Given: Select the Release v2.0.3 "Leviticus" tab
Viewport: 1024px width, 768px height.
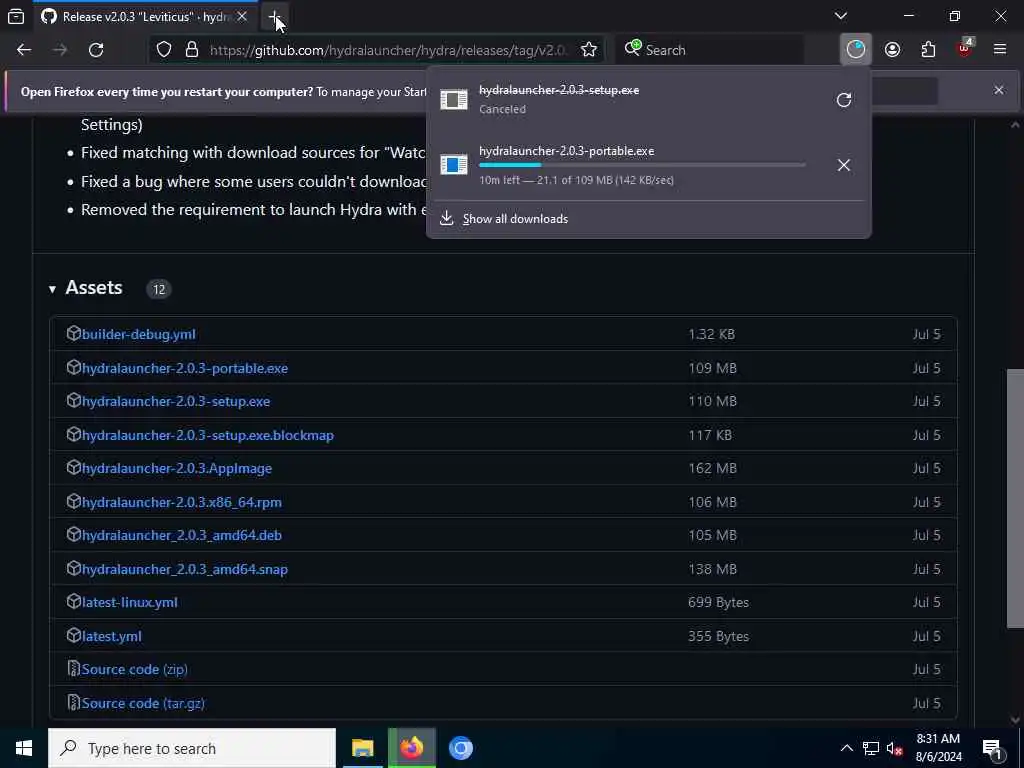Looking at the screenshot, I should 144,16.
